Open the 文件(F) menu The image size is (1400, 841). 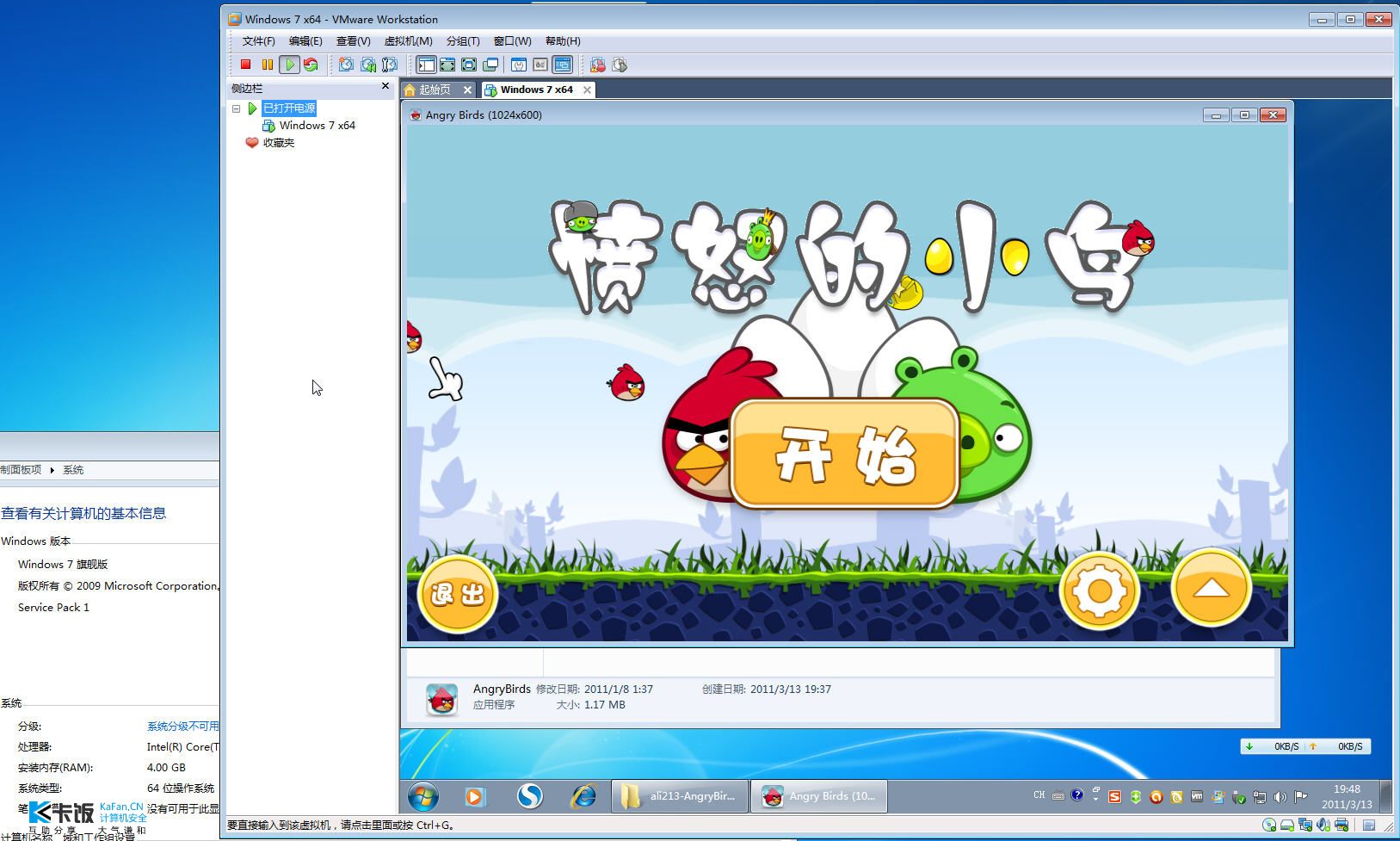pos(258,41)
